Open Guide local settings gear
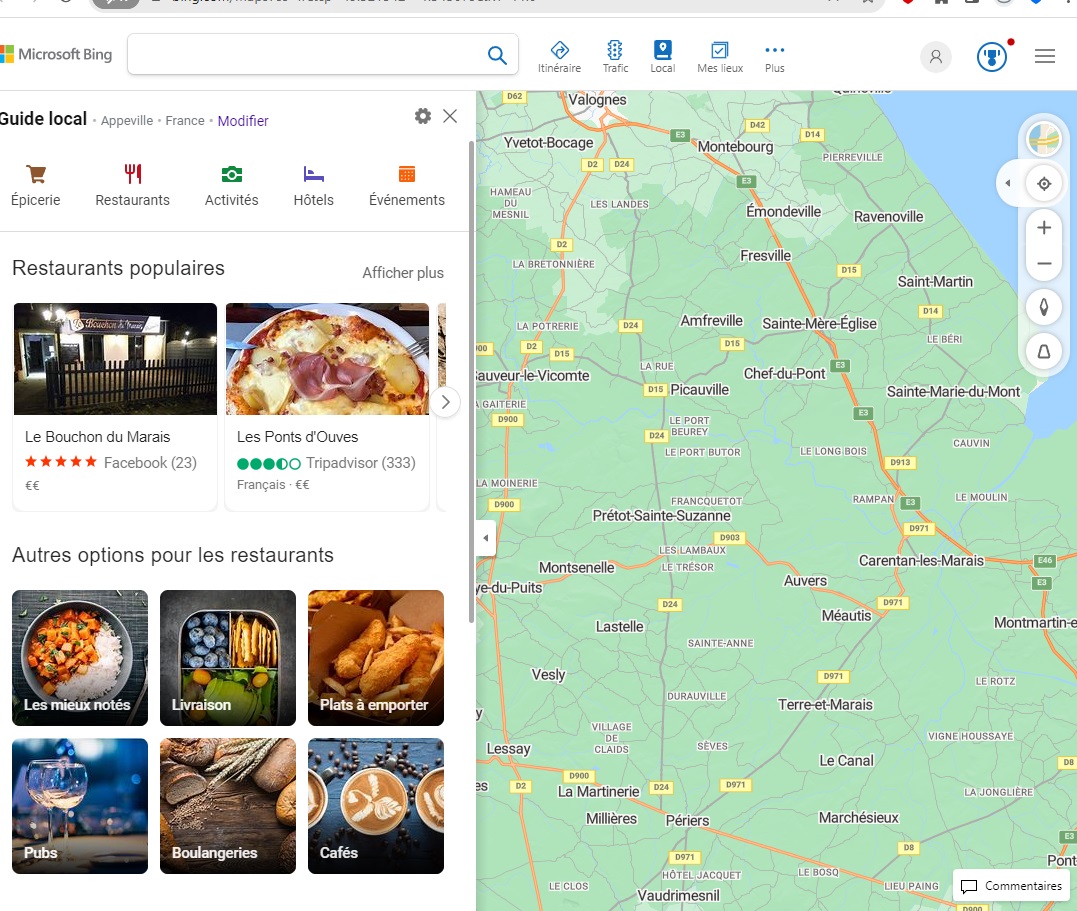The image size is (1077, 911). pos(423,116)
